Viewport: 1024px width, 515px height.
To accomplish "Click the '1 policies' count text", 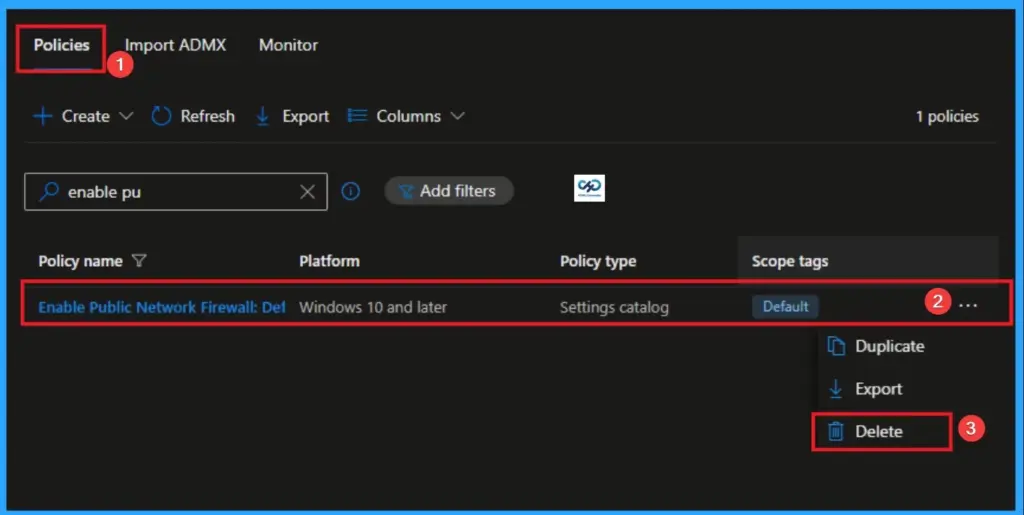I will click(947, 116).
